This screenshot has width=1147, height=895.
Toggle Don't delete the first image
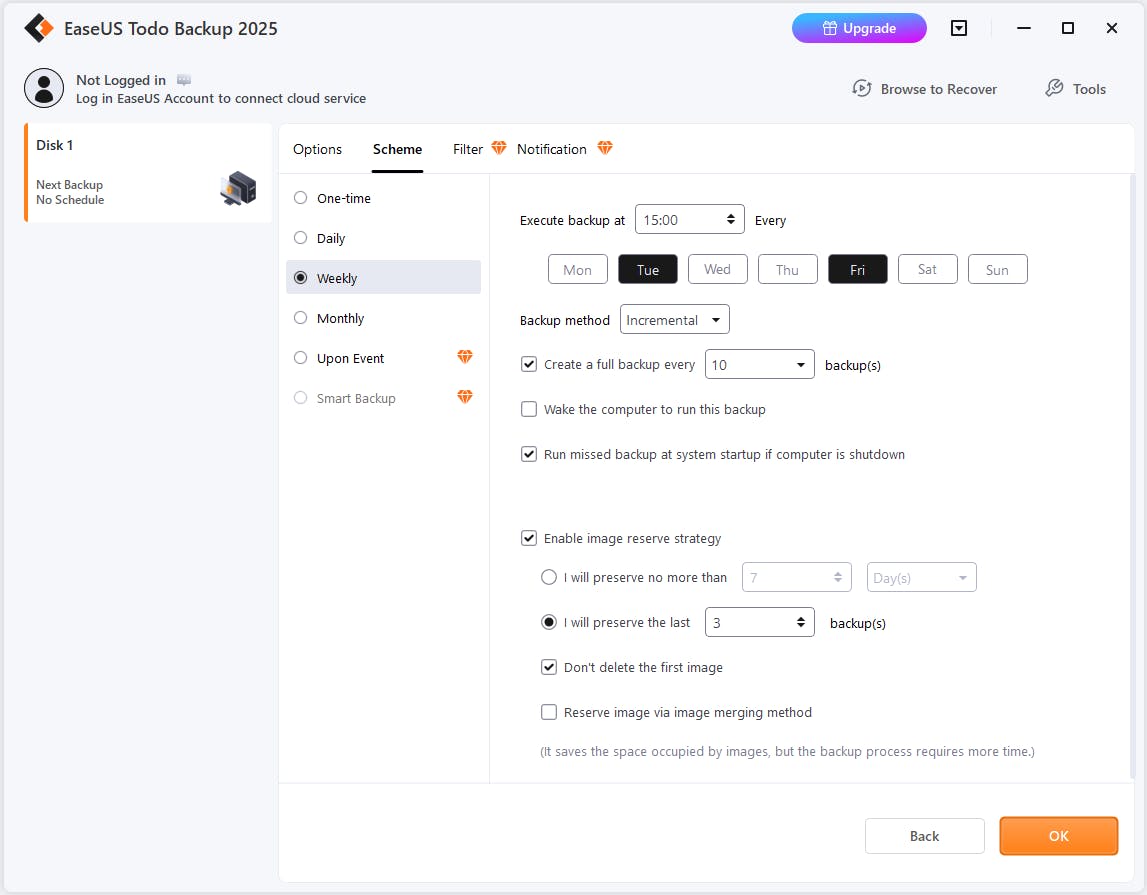point(549,667)
